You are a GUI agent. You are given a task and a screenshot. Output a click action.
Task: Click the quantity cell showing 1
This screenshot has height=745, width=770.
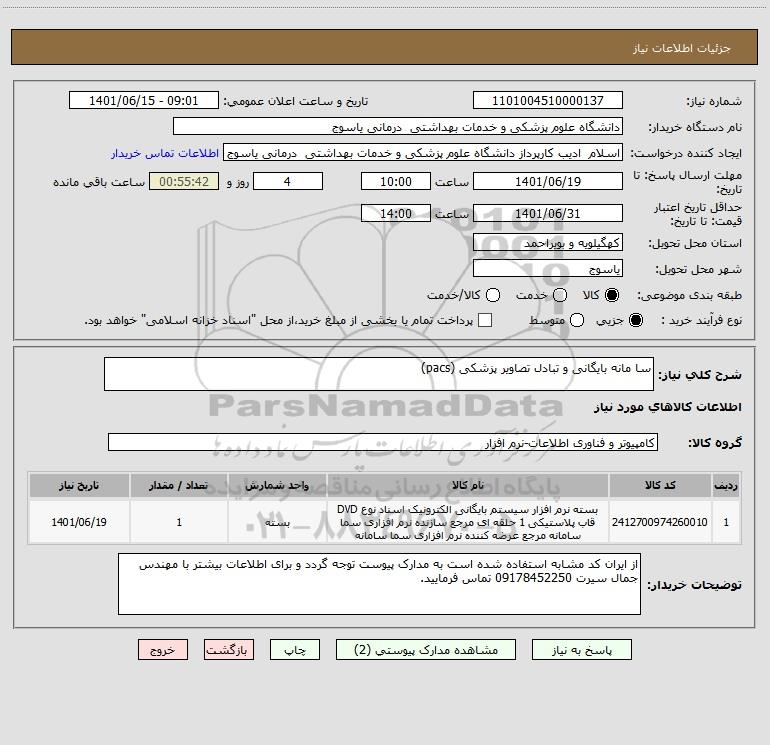pyautogui.click(x=179, y=522)
